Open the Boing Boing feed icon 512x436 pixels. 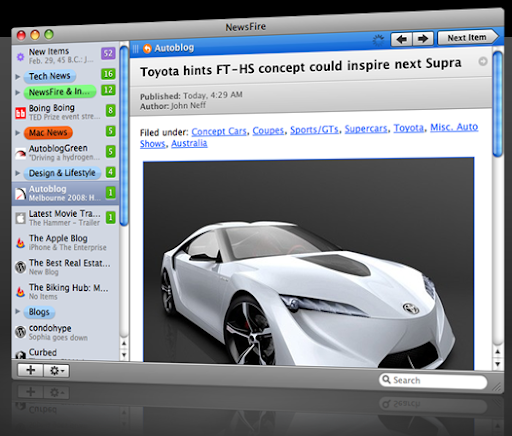20,113
